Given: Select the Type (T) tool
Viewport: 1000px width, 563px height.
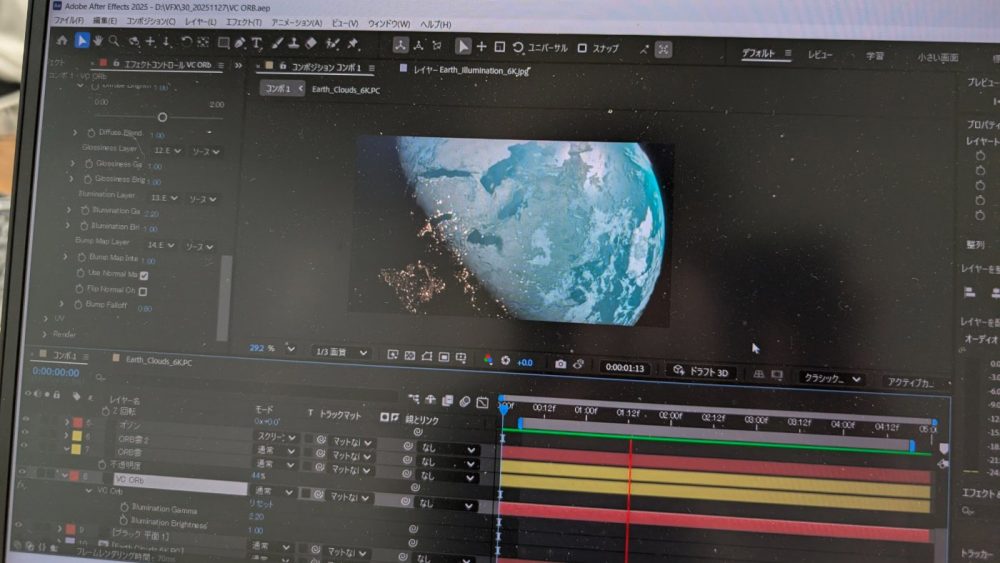Looking at the screenshot, I should point(257,43).
